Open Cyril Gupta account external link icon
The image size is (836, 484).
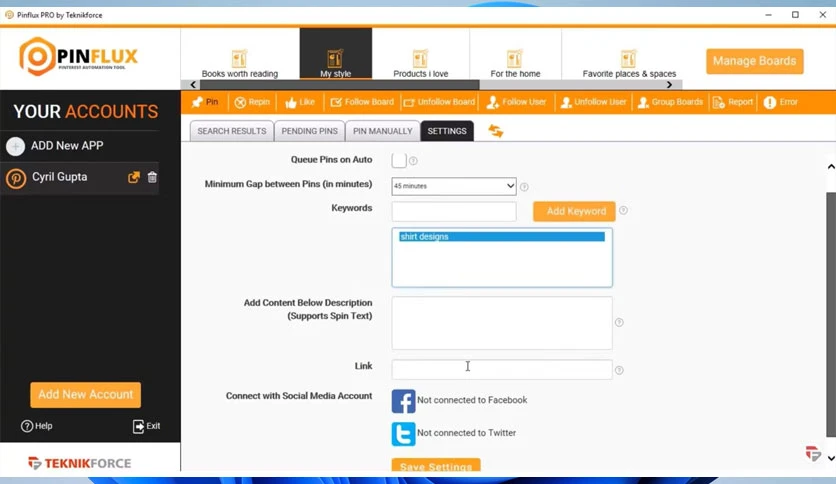[134, 178]
